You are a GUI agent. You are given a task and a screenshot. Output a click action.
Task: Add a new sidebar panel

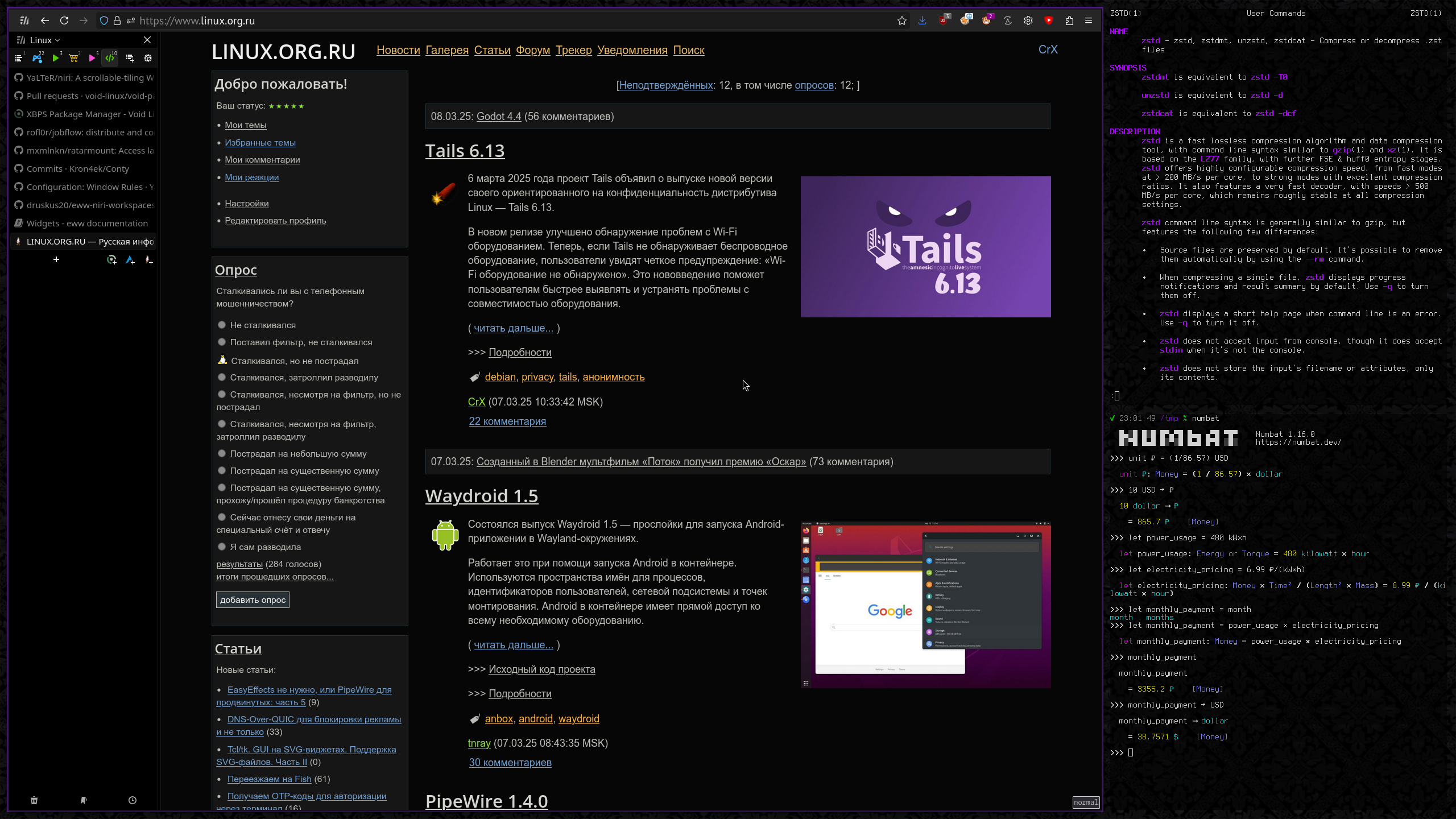pyautogui.click(x=130, y=58)
